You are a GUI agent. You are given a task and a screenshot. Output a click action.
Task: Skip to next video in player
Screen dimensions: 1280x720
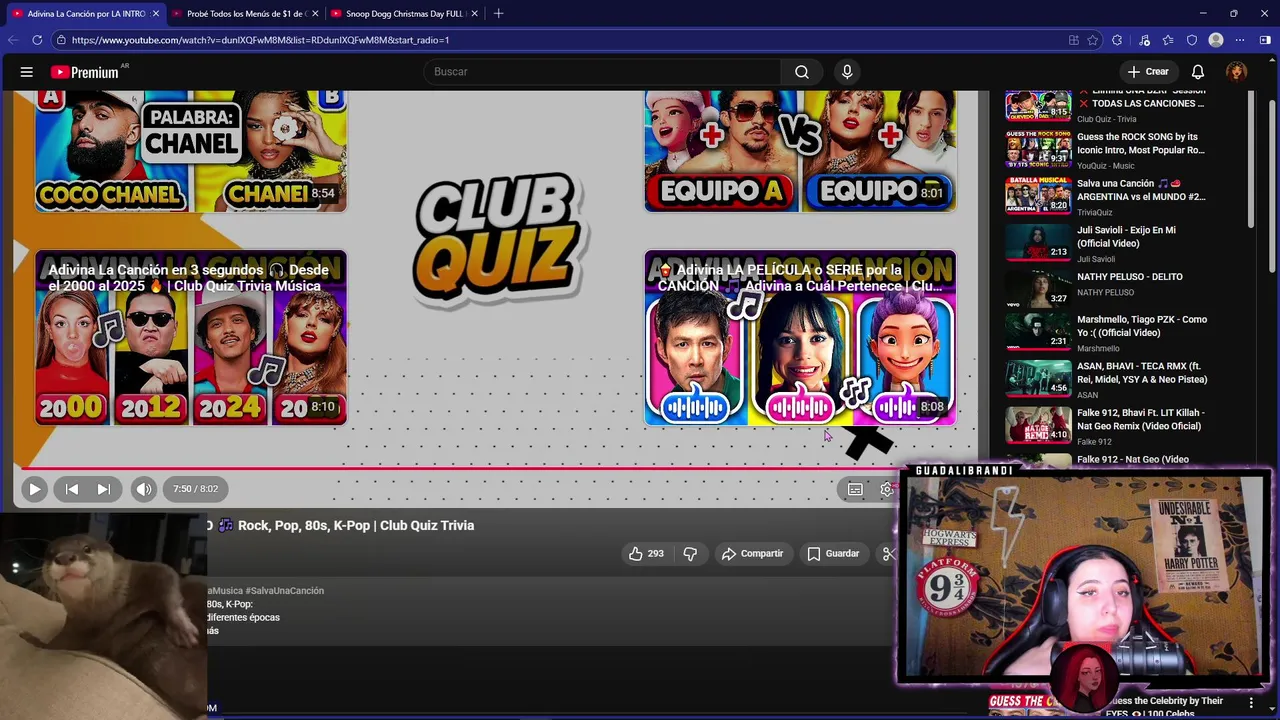tap(104, 489)
